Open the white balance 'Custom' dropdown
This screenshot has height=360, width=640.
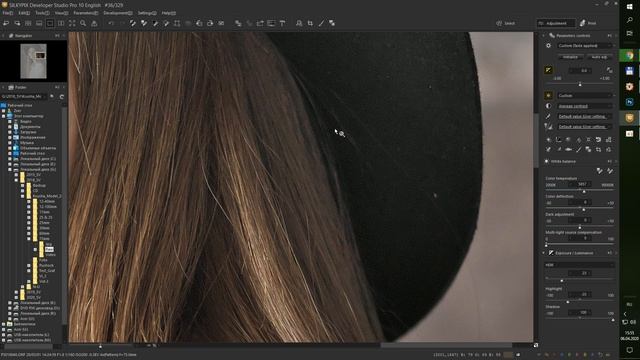coord(584,96)
